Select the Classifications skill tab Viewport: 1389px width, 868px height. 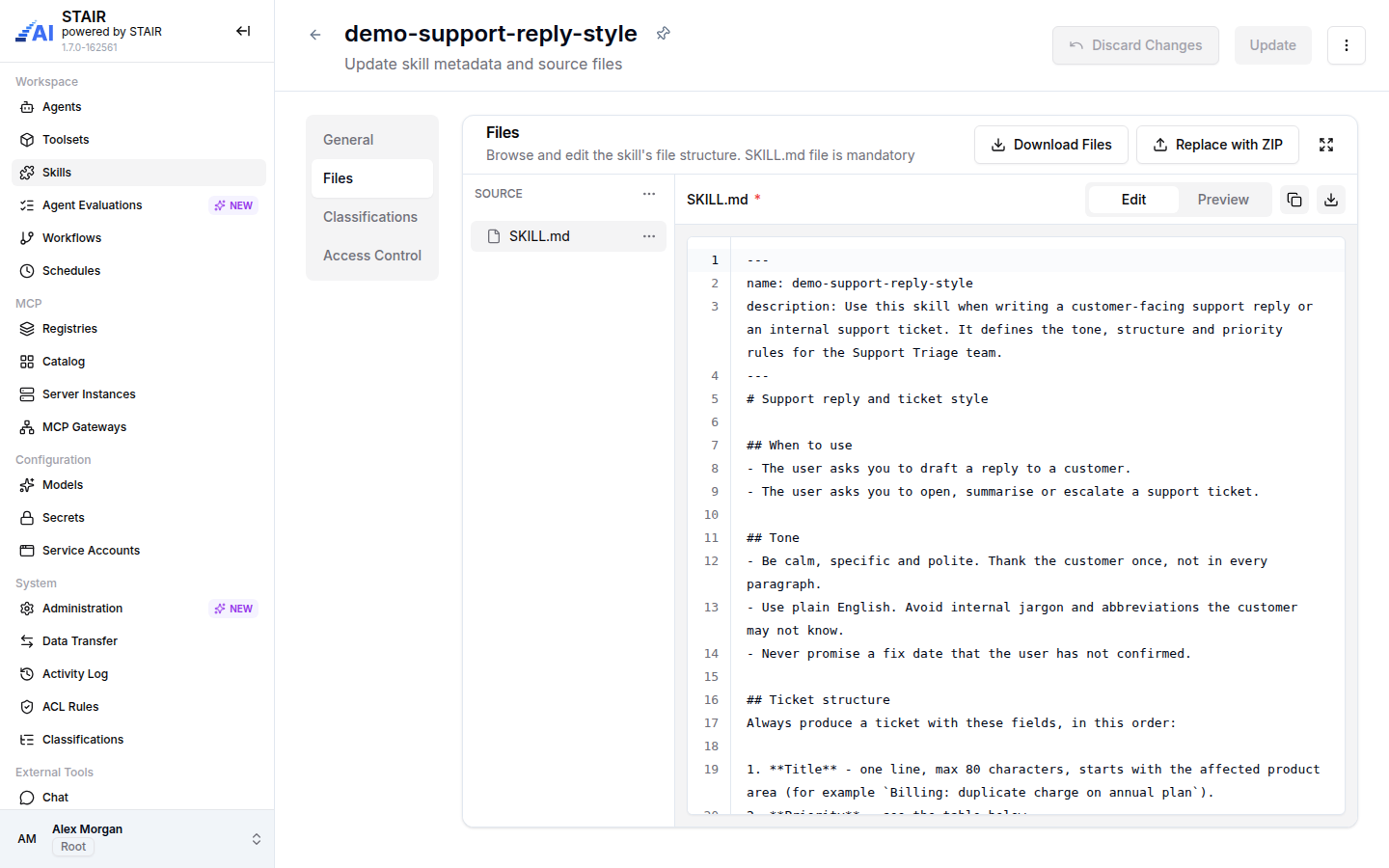372,217
